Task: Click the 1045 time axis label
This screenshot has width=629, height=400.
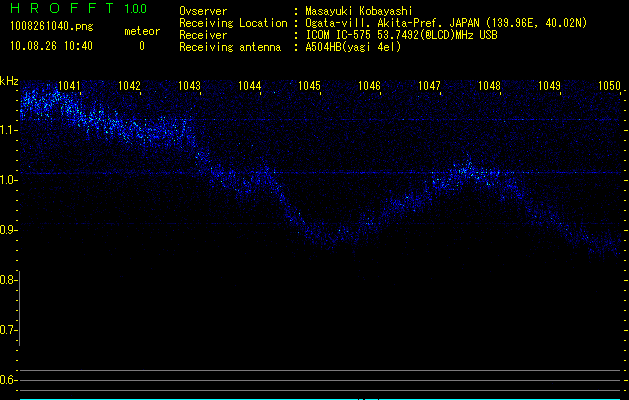Action: (310, 86)
